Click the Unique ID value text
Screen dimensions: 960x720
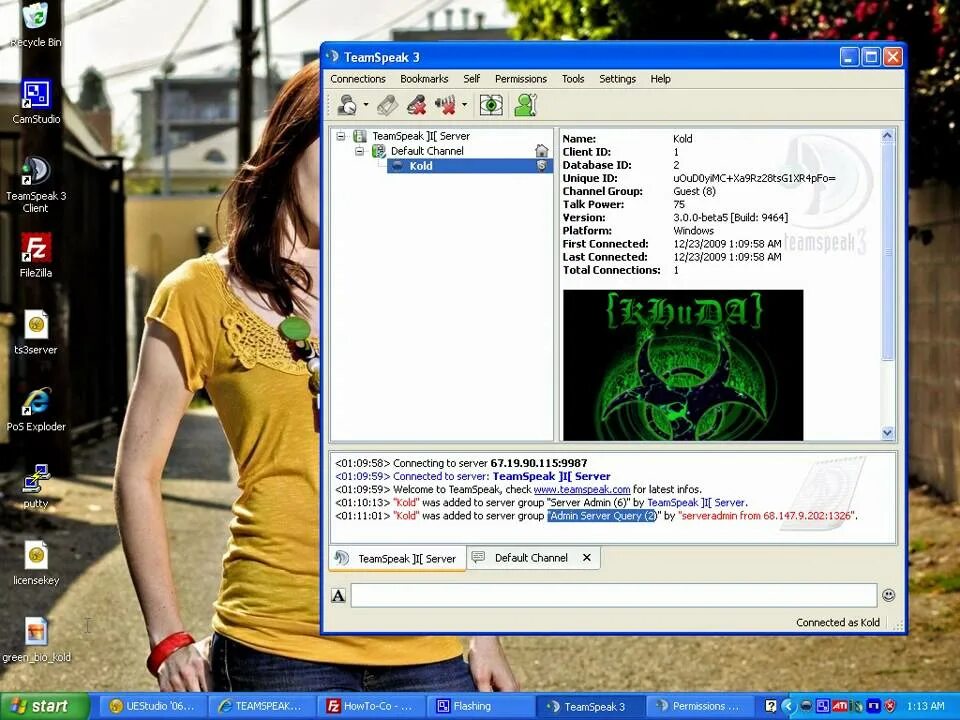(x=754, y=178)
